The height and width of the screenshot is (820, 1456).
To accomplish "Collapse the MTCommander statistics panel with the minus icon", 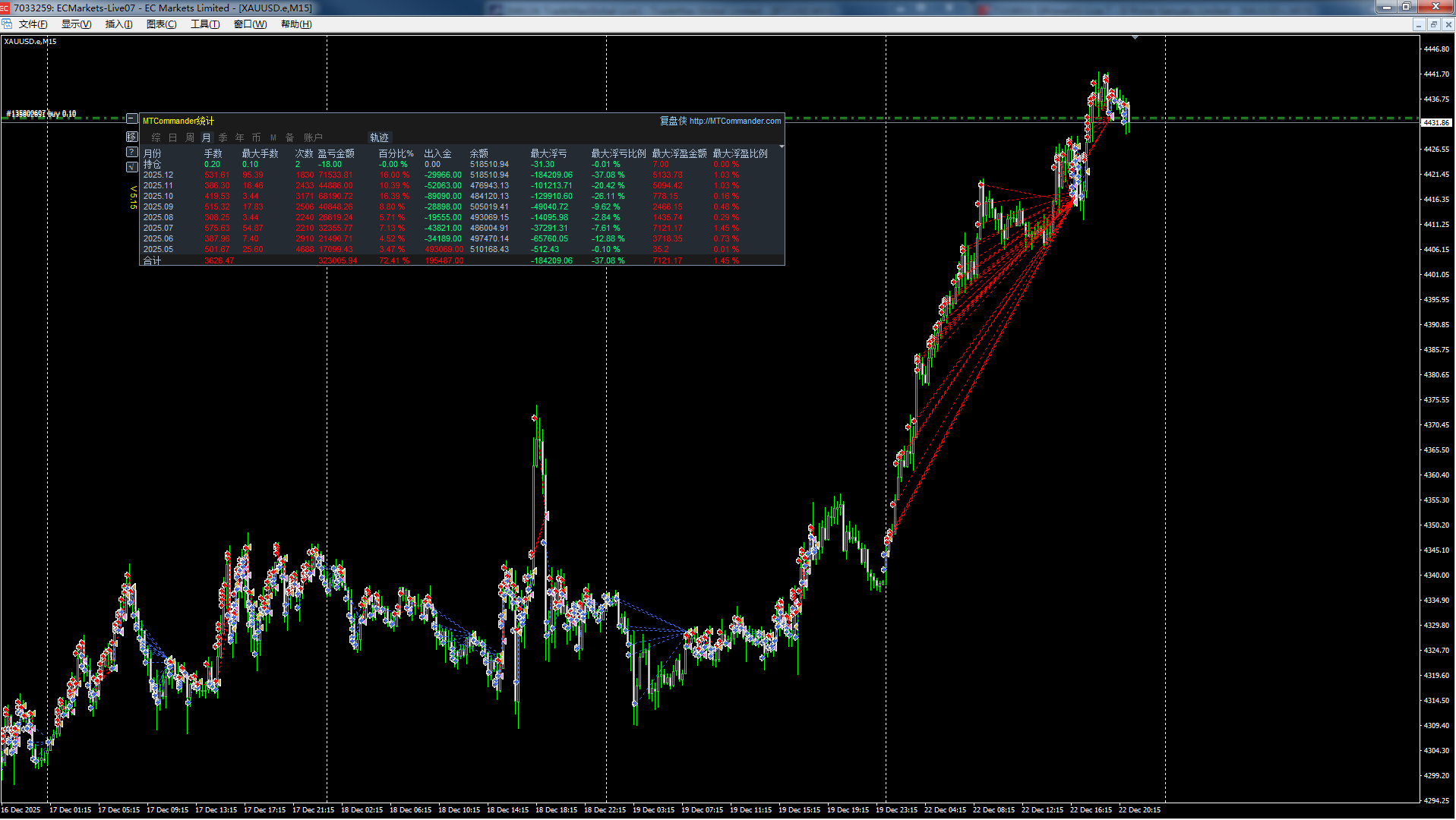I will coord(131,119).
